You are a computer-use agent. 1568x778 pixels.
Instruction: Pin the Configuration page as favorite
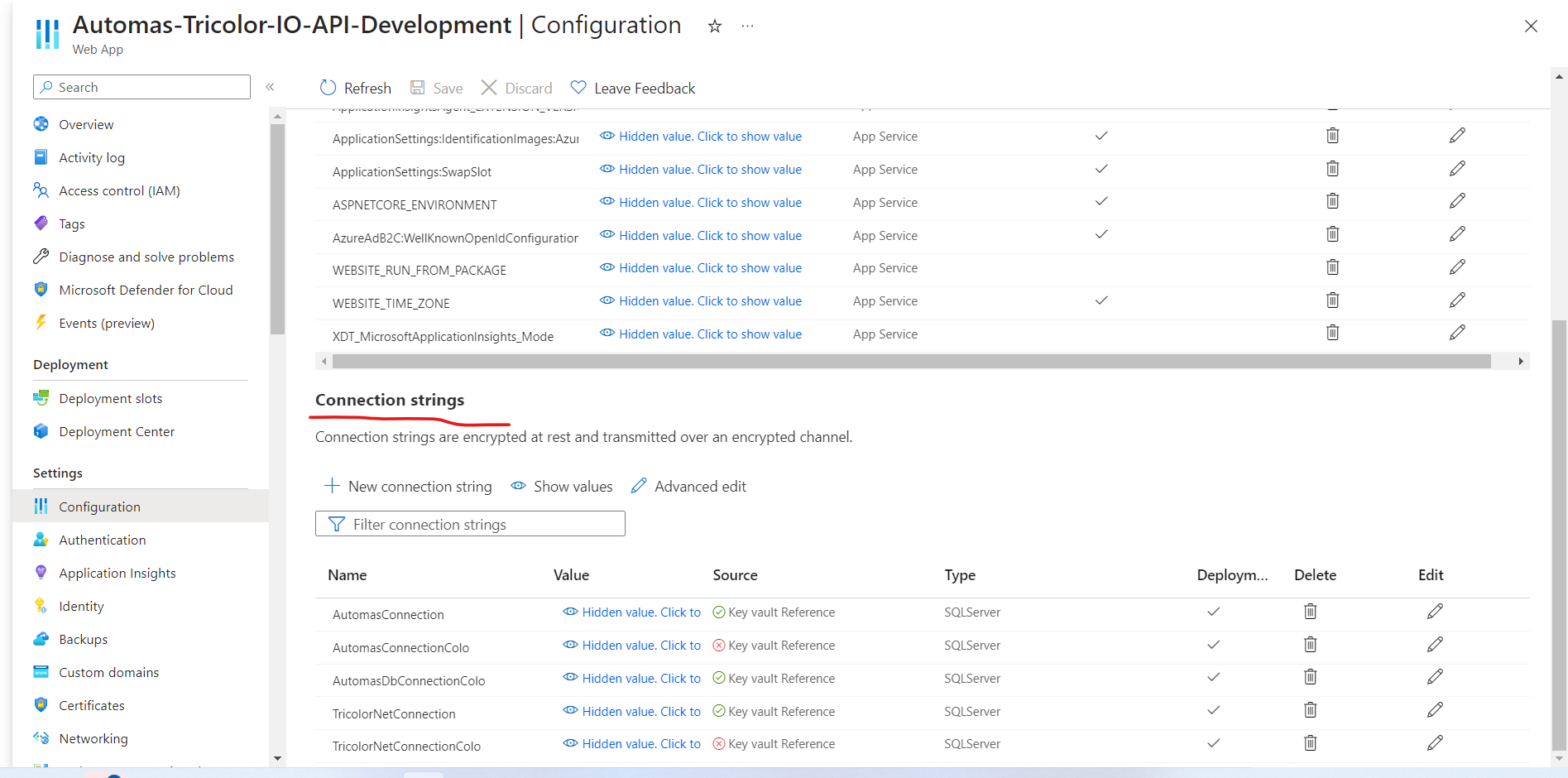click(x=713, y=26)
